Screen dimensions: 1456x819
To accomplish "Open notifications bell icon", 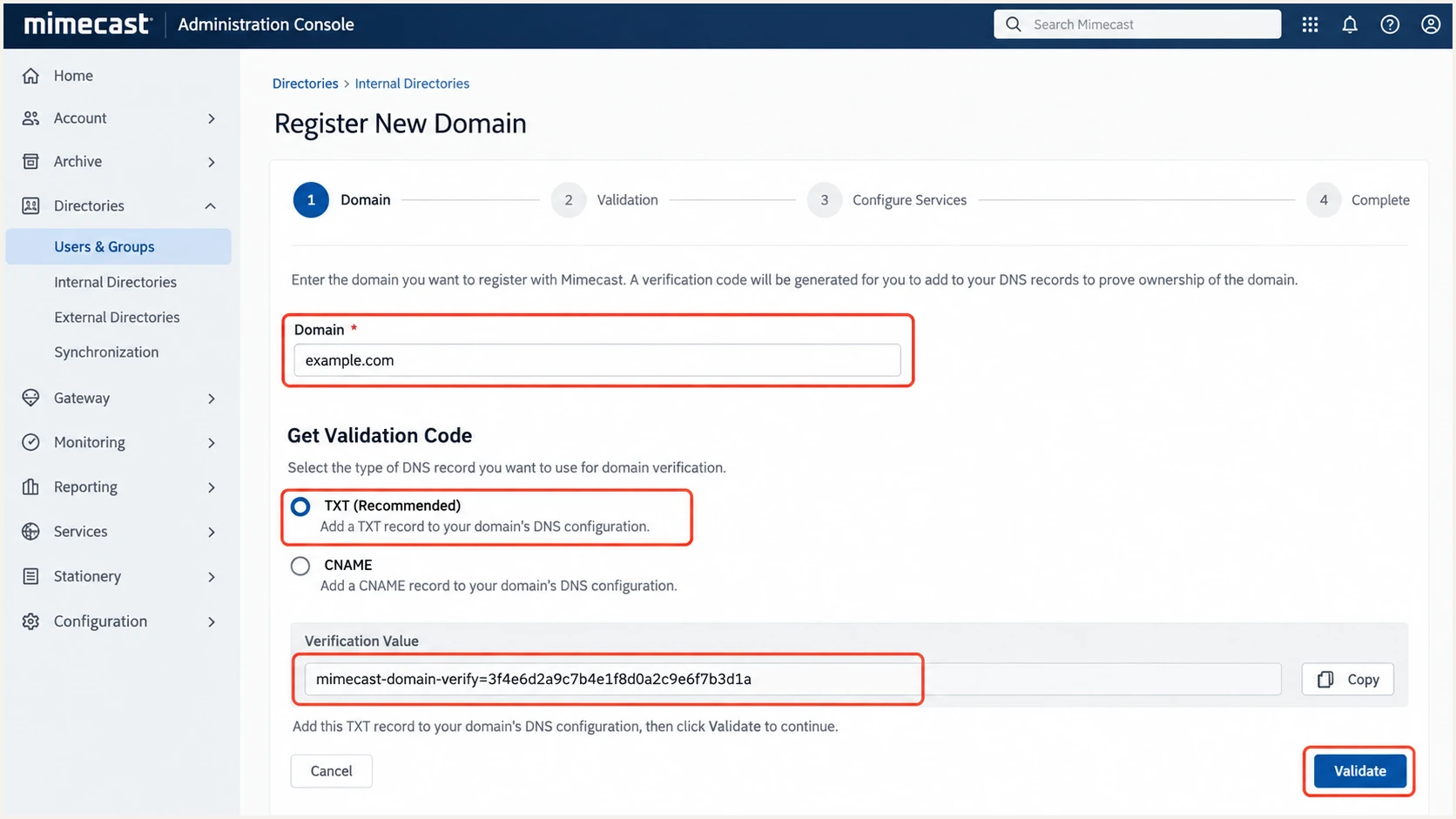I will [x=1350, y=24].
